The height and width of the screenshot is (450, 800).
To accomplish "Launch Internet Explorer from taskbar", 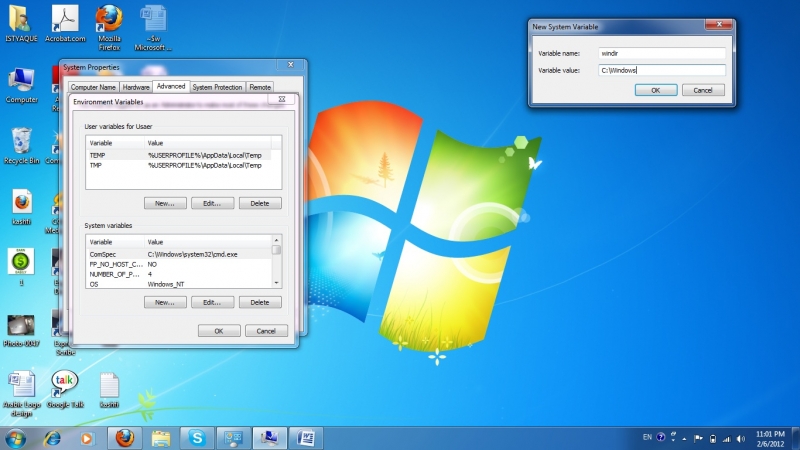I will [x=52, y=438].
